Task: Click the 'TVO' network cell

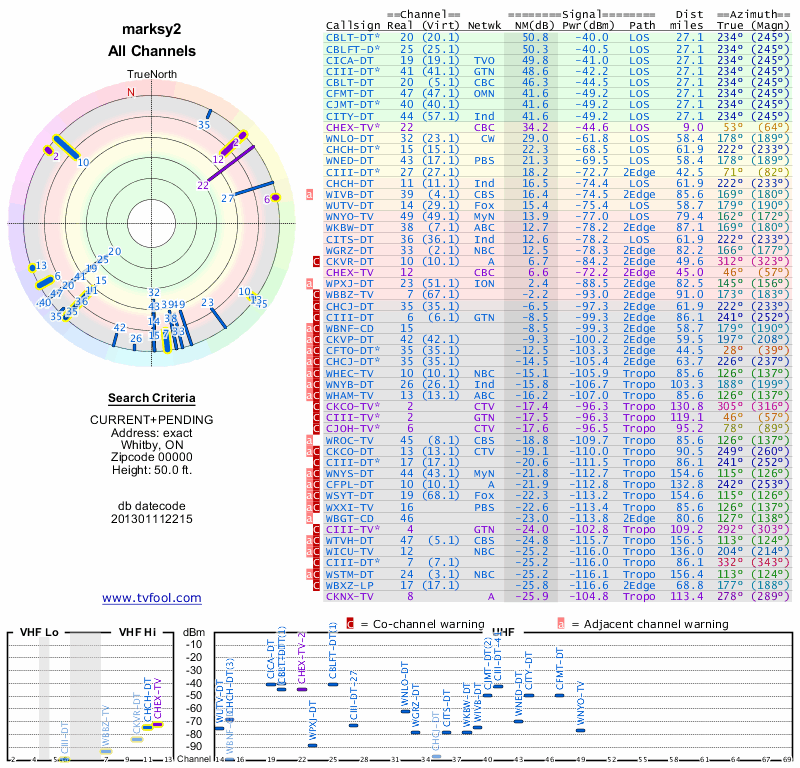Action: pyautogui.click(x=484, y=60)
